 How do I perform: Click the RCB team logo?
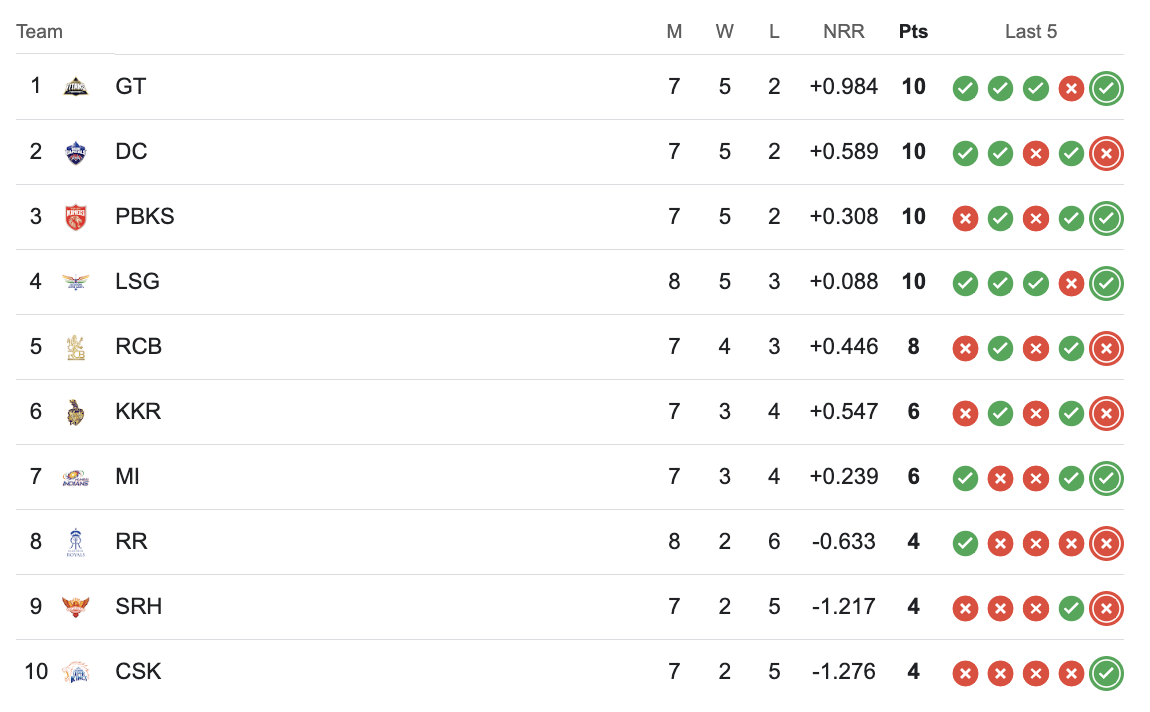(76, 348)
